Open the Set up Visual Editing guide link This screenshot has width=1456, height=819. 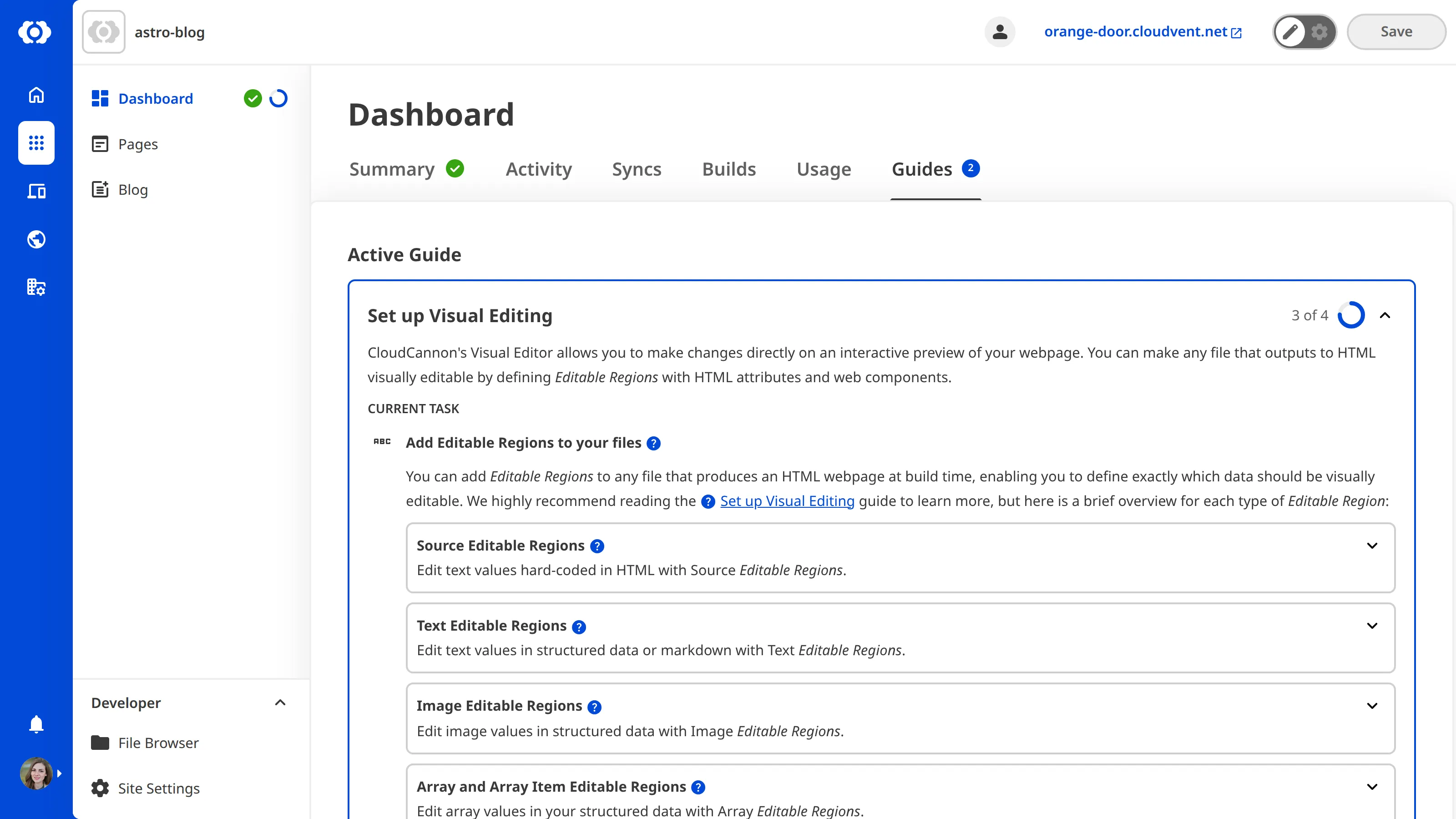tap(787, 501)
